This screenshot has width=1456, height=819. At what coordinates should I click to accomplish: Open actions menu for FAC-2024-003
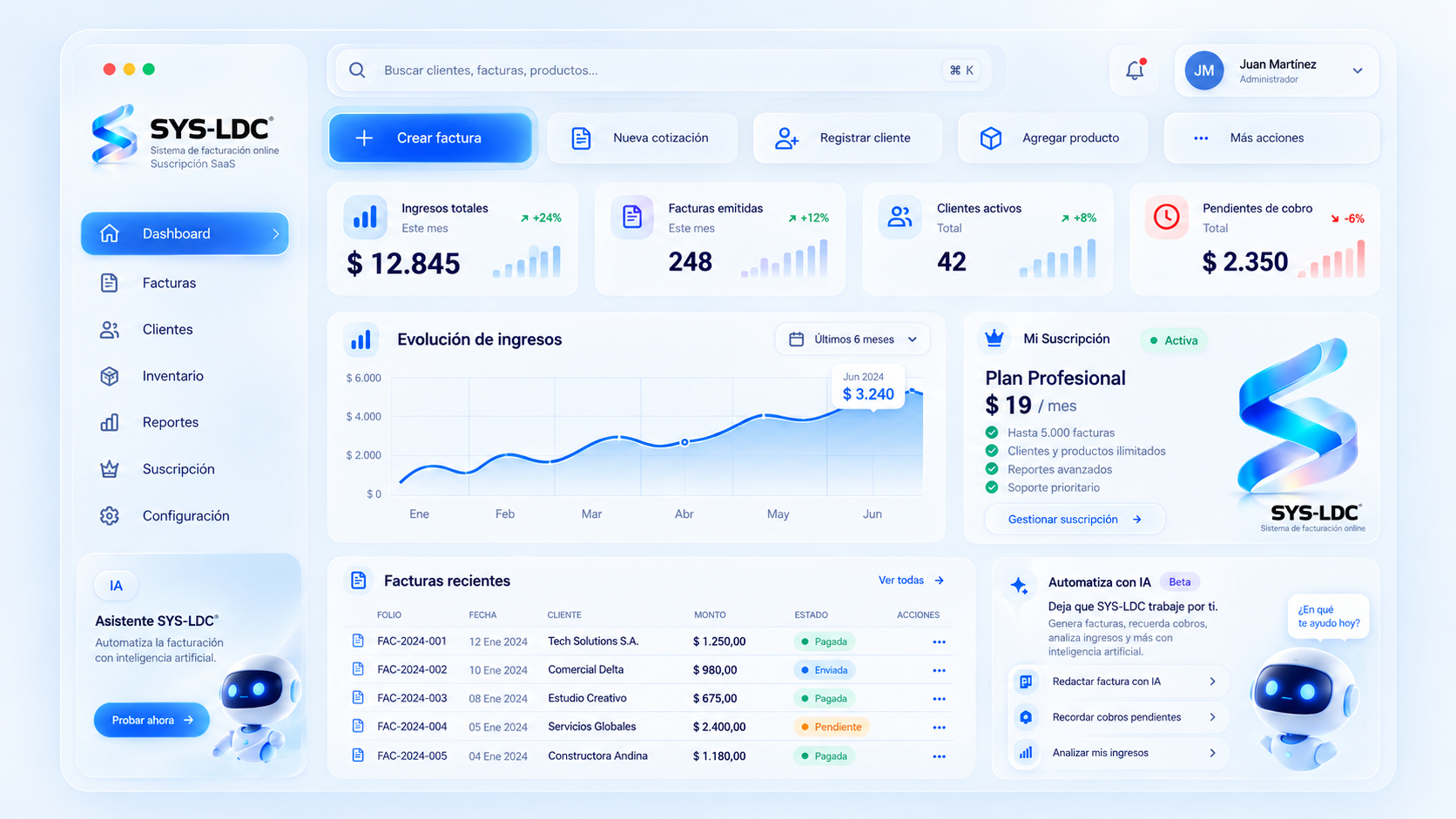coord(939,699)
